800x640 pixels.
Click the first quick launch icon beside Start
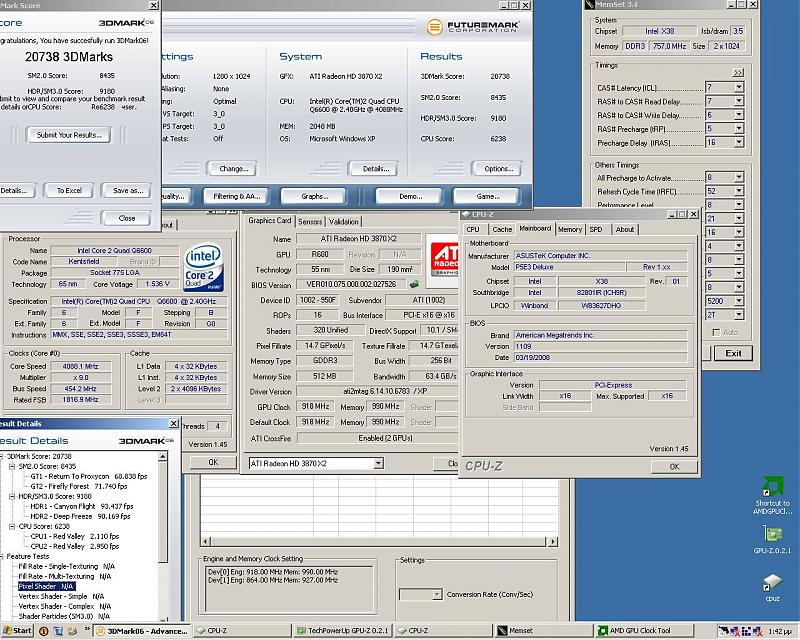(43, 631)
